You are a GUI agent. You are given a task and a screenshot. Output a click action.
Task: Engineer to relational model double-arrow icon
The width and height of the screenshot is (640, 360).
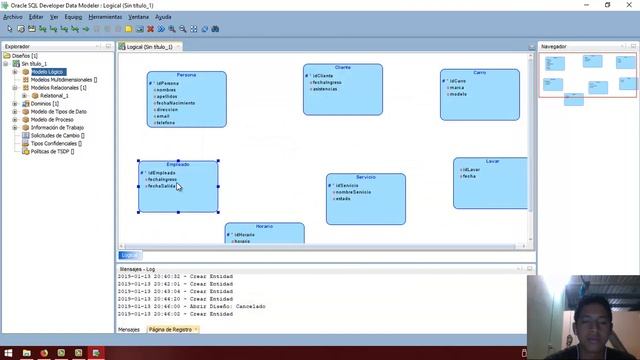point(161,29)
